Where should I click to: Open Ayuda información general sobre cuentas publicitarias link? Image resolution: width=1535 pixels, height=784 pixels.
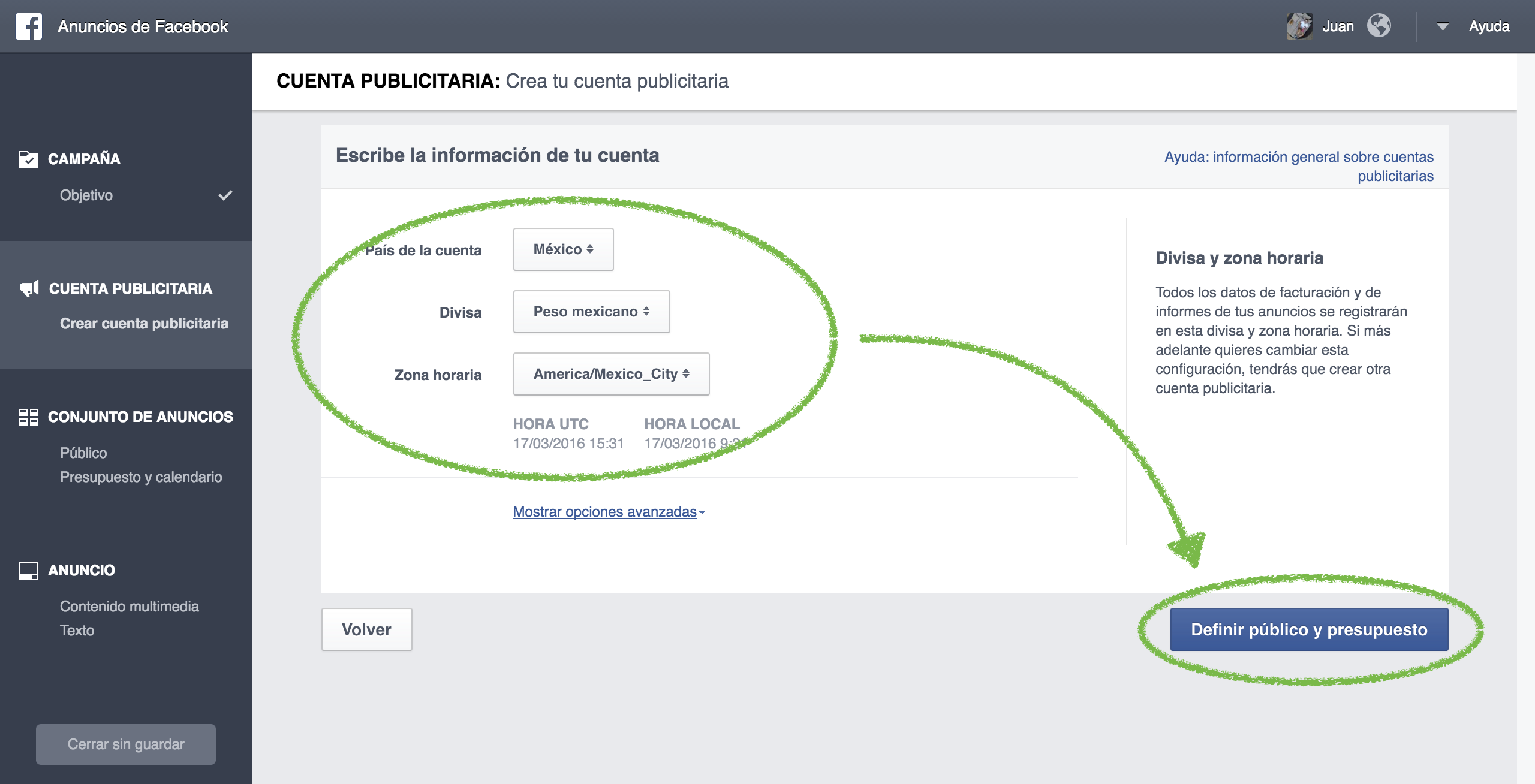1299,166
